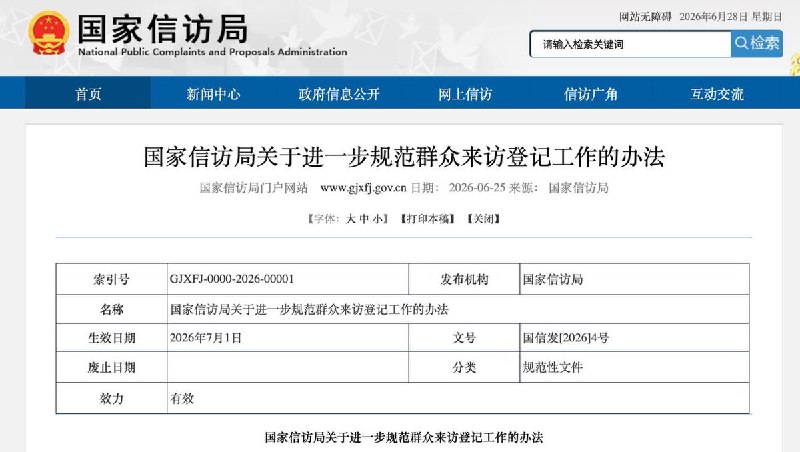800x452 pixels.
Task: Click the 效力 label cell
Action: click(x=112, y=398)
